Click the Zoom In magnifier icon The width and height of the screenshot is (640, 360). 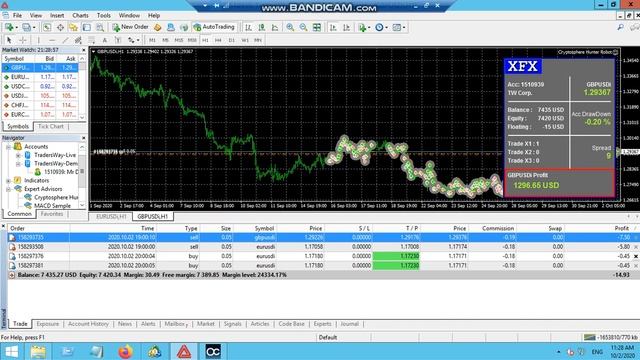click(x=290, y=27)
